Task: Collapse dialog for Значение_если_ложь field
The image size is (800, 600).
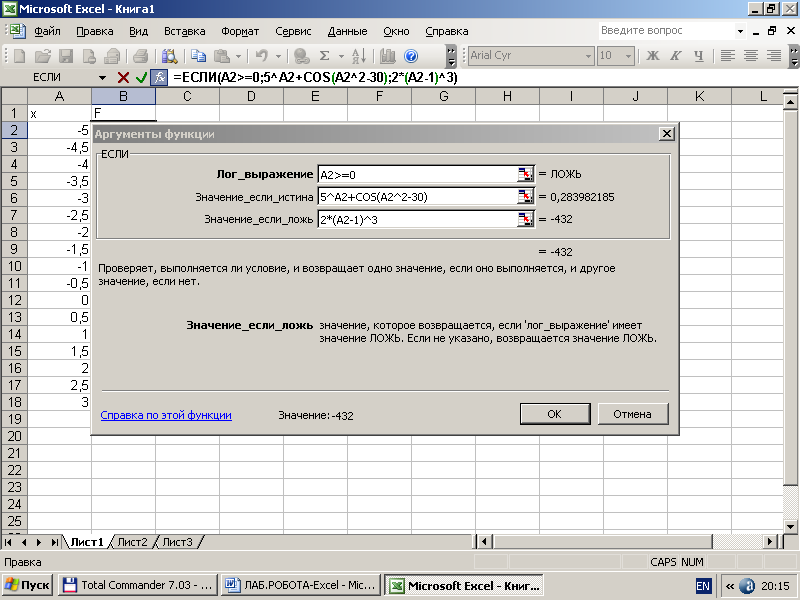Action: coord(525,219)
